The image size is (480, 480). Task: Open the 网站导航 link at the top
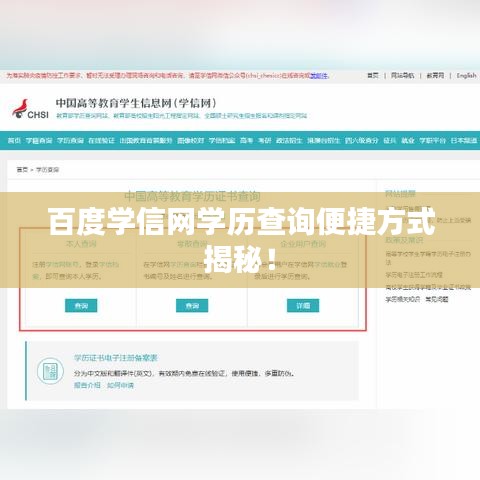[402, 76]
